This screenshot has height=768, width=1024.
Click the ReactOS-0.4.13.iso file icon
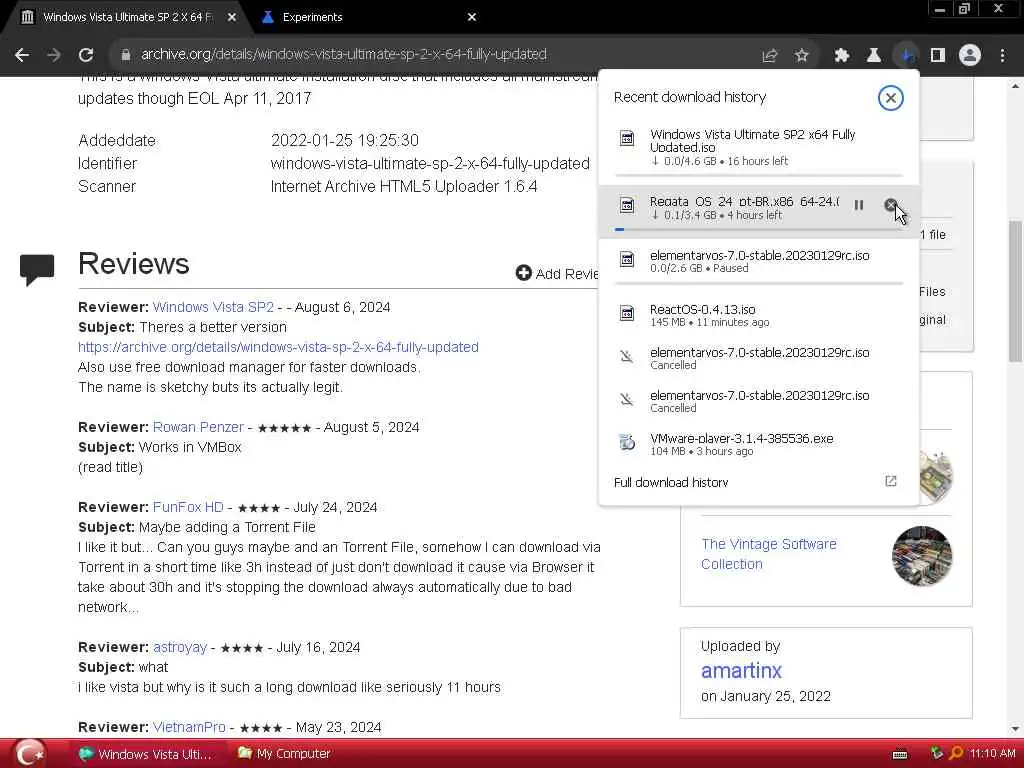click(627, 313)
